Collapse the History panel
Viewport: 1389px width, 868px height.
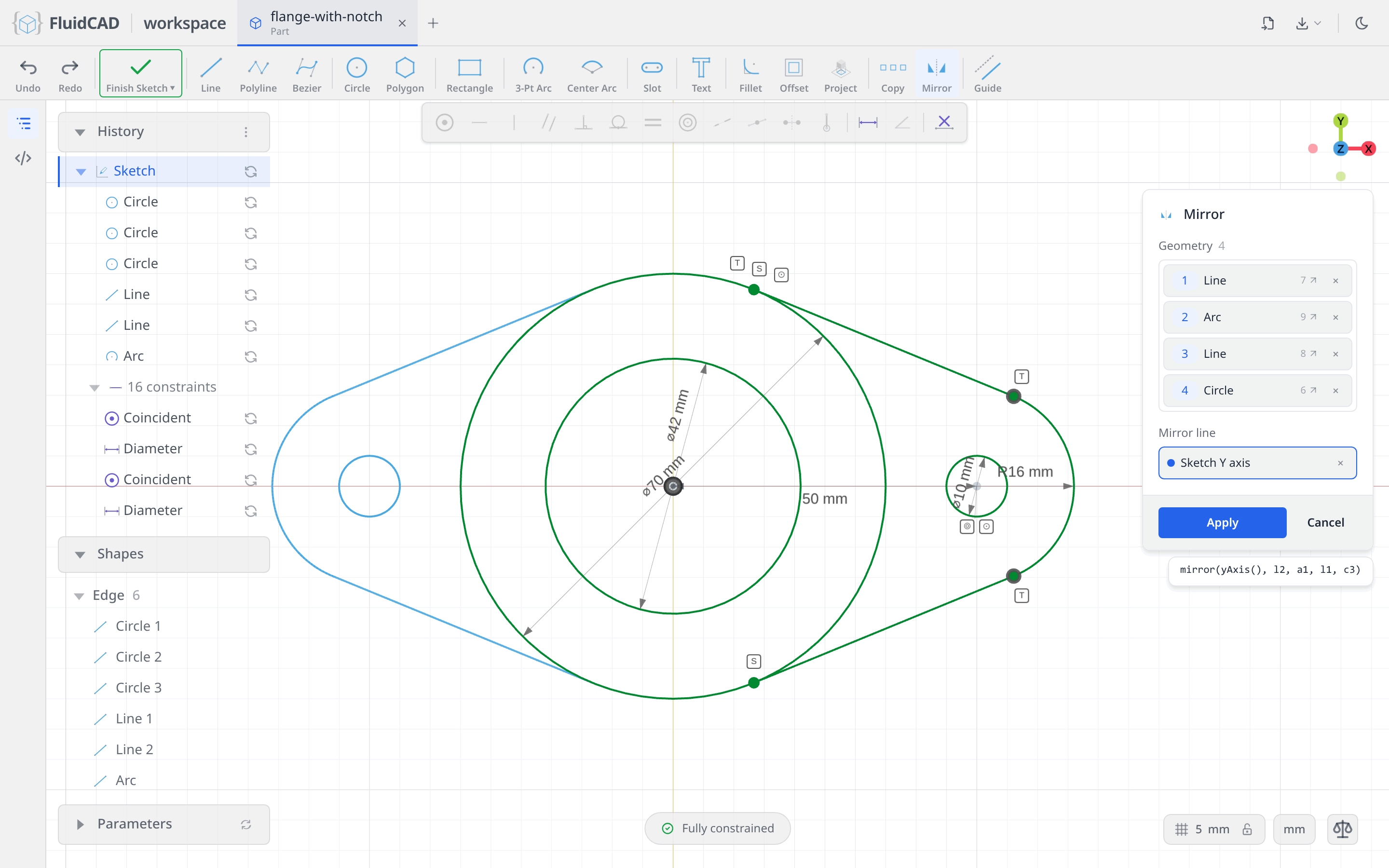(81, 132)
